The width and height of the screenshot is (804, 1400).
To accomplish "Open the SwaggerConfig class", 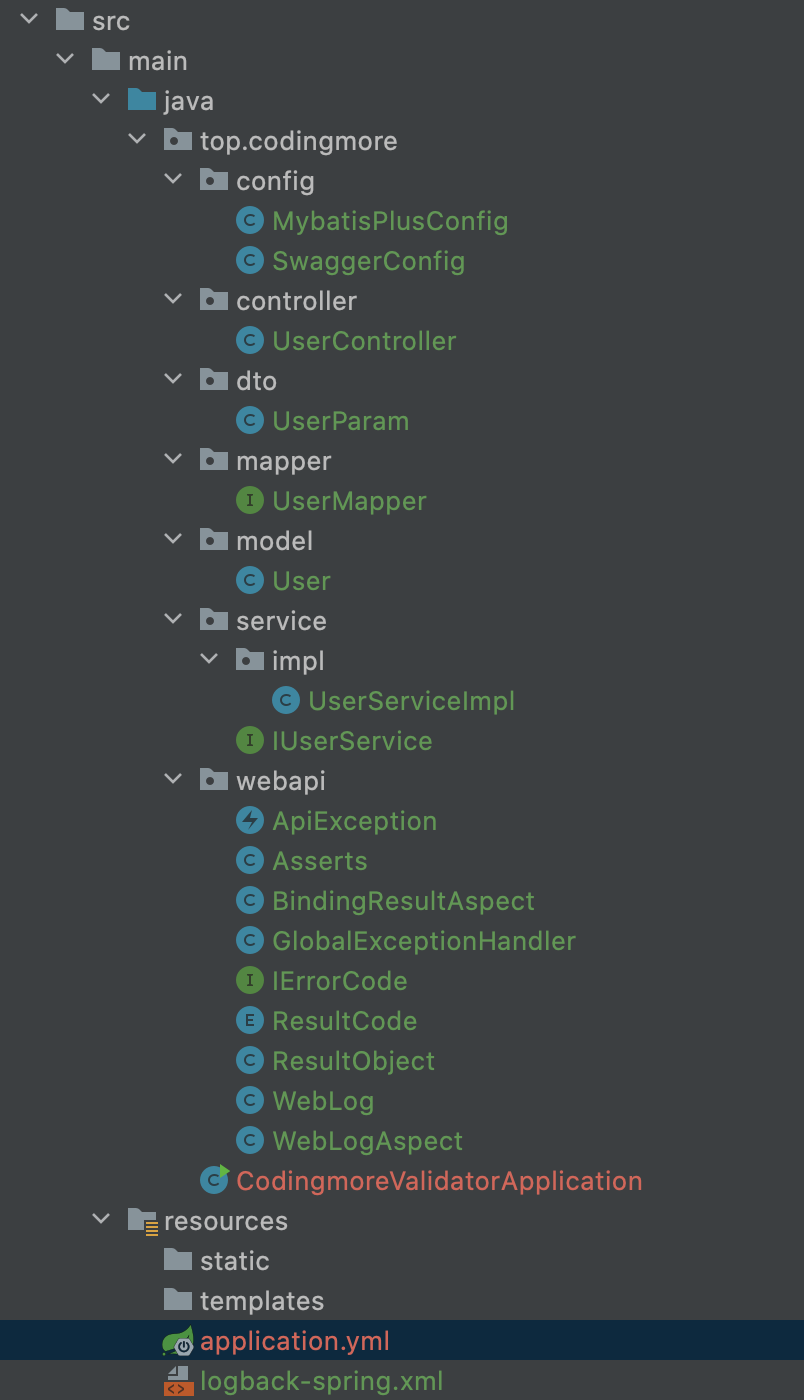I will coord(368,261).
